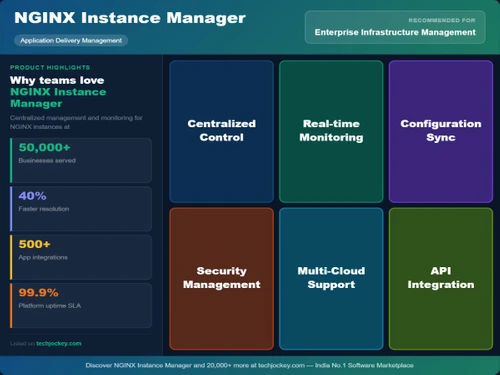500x375 pixels.
Task: Open the Configuration Sync card
Action: [x=441, y=131]
